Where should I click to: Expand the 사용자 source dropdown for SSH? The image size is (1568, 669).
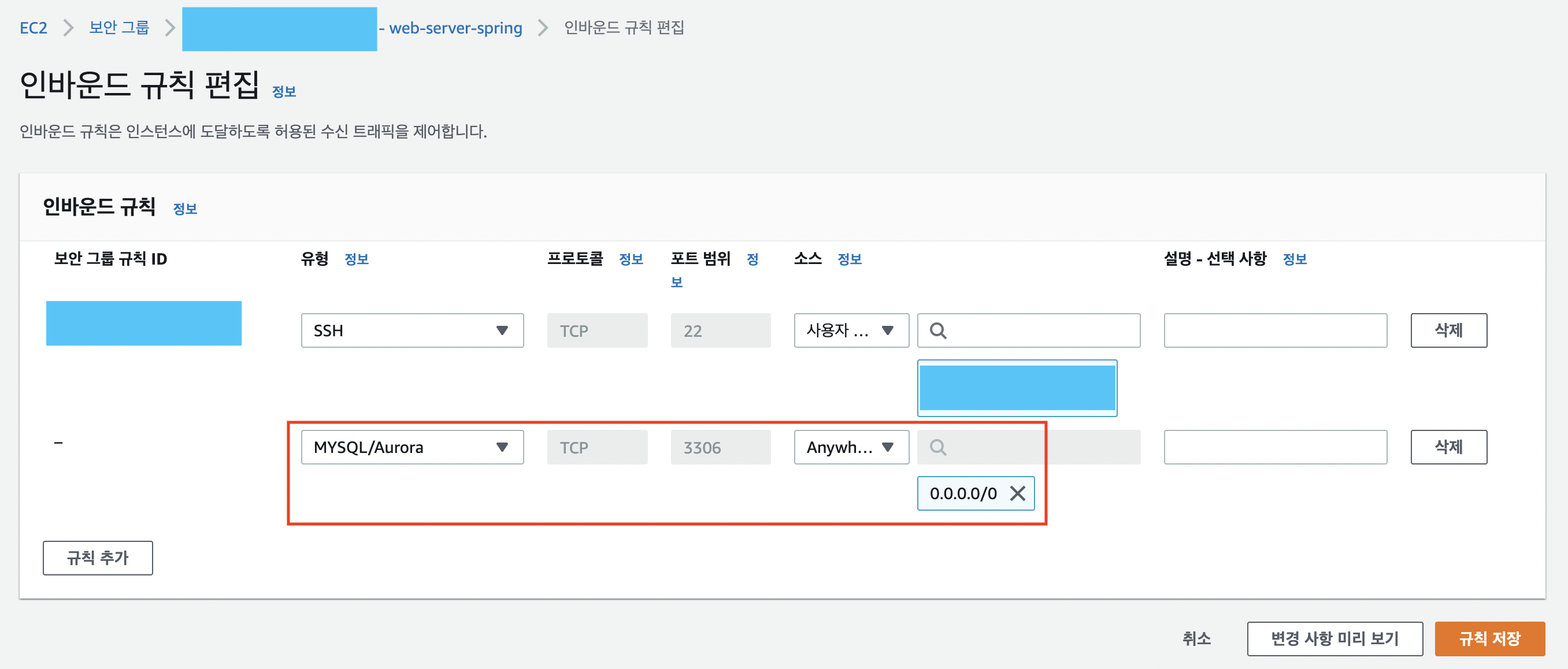850,331
